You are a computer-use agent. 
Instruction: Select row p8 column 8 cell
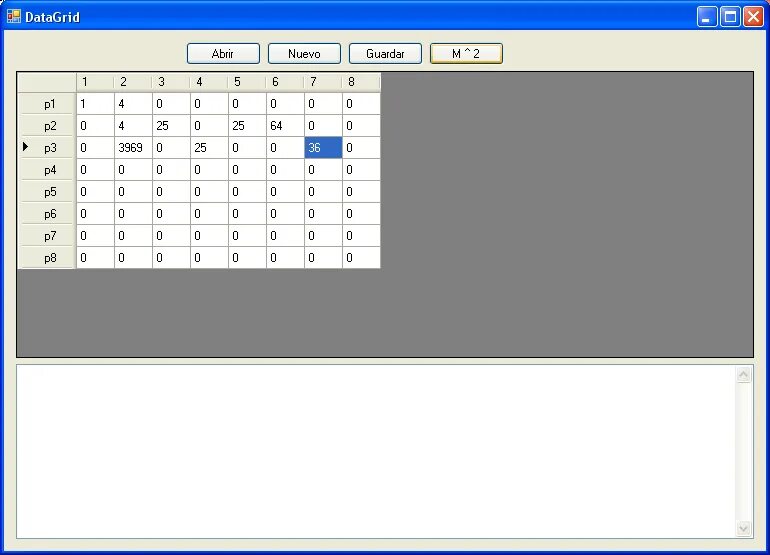coord(361,258)
